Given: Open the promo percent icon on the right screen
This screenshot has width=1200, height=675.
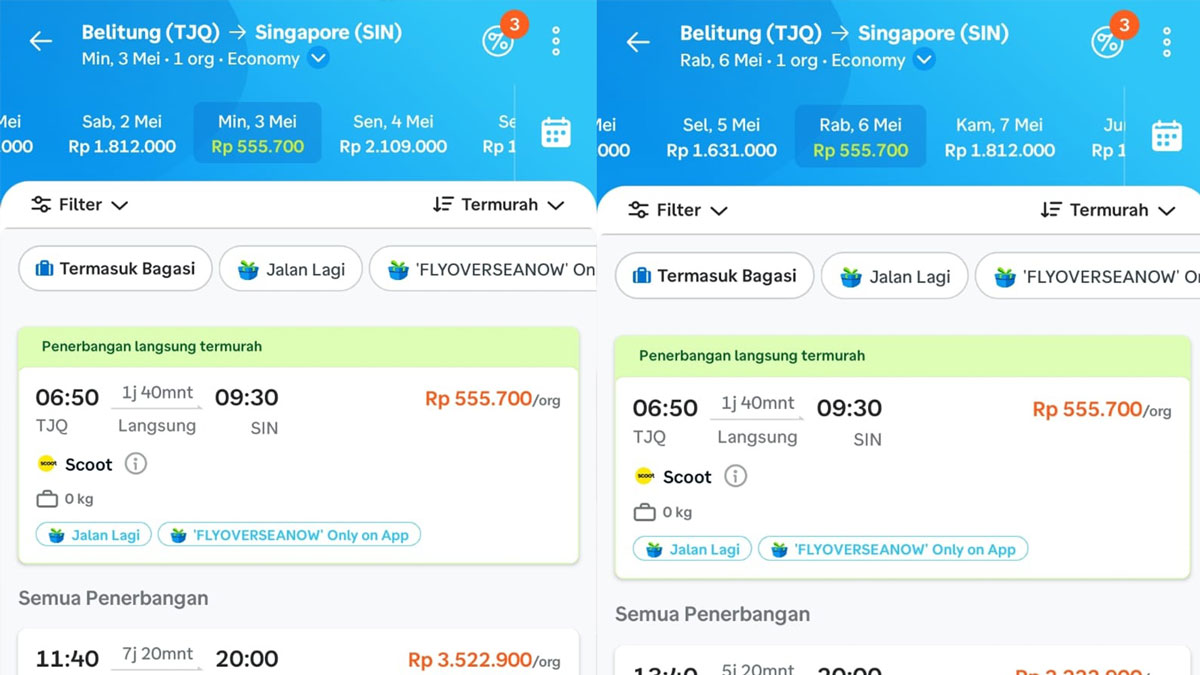Looking at the screenshot, I should [1106, 42].
